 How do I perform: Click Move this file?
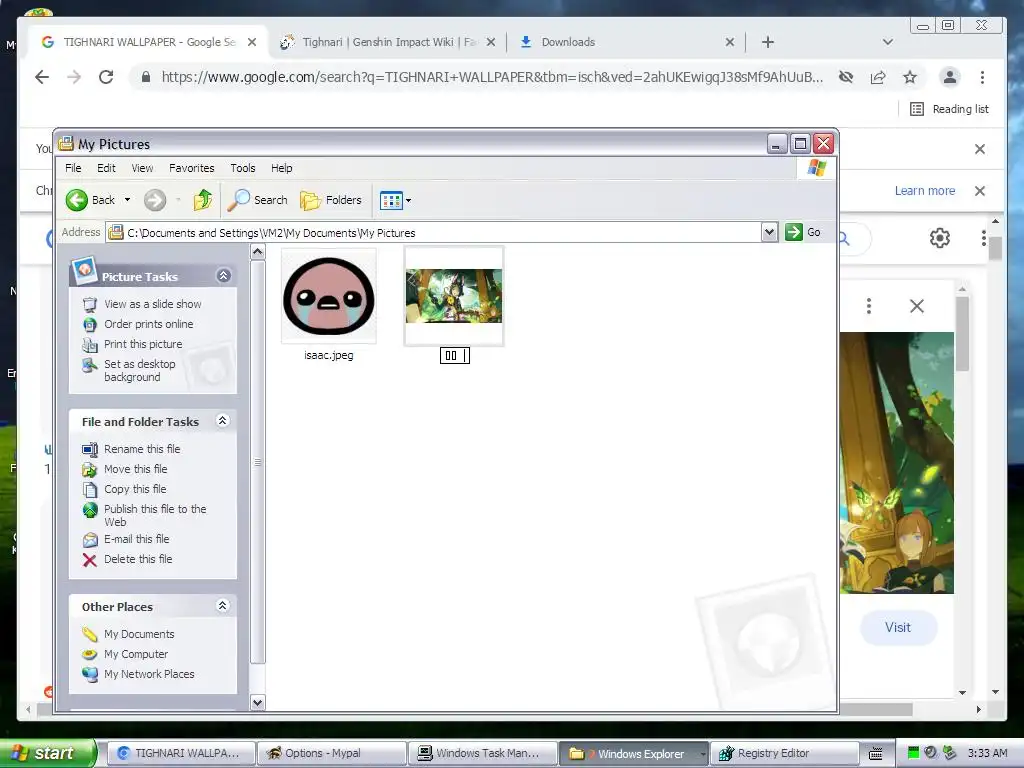coord(135,469)
